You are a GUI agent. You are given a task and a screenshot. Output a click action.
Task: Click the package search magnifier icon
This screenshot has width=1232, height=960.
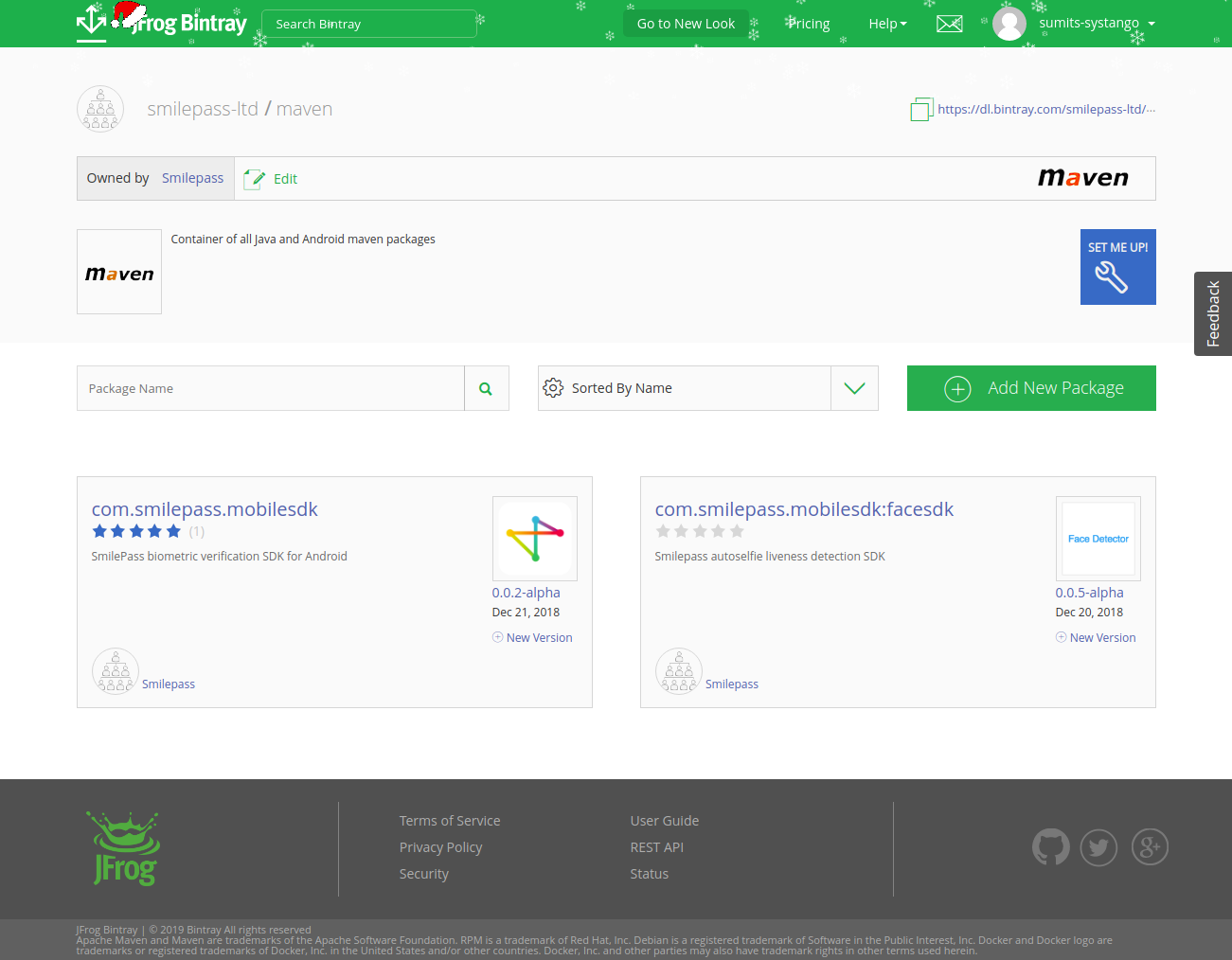486,388
